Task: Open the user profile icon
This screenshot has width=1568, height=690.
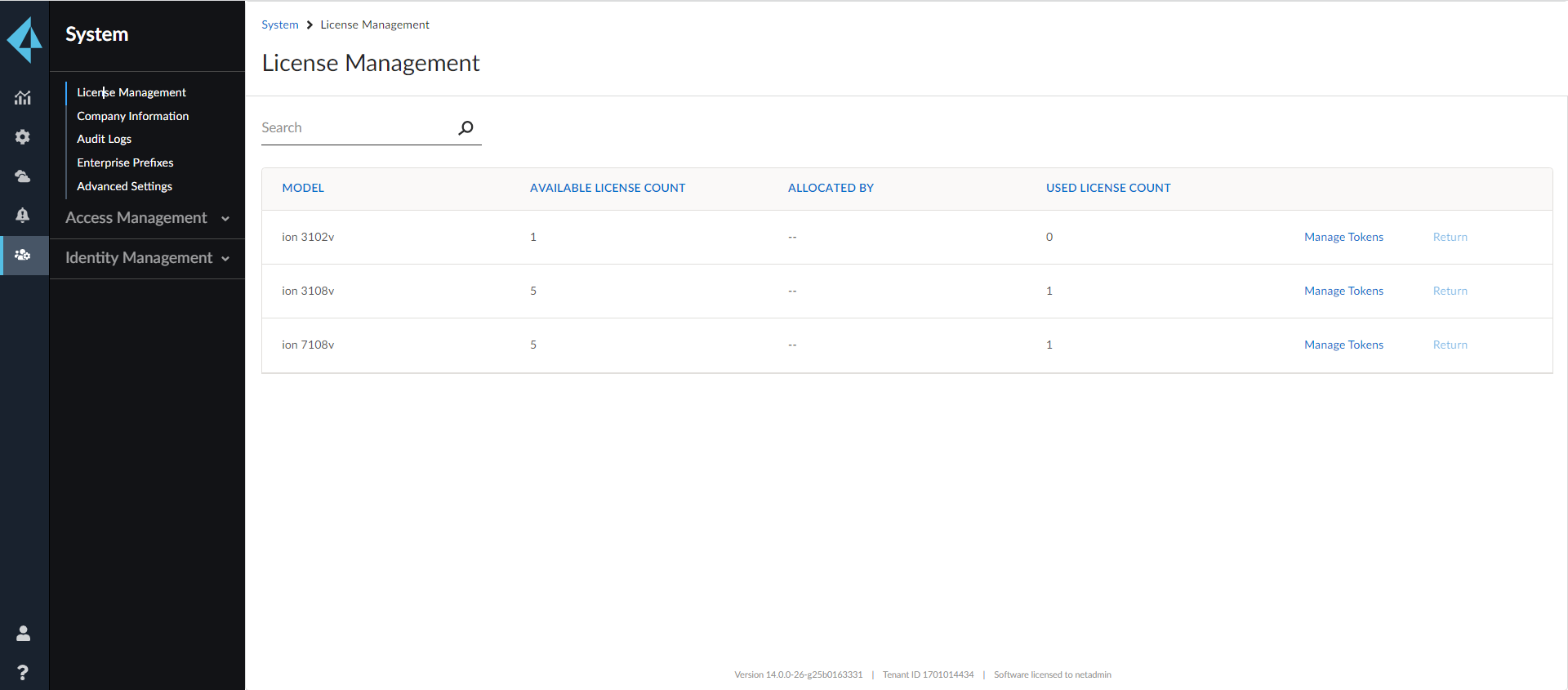Action: coord(23,633)
